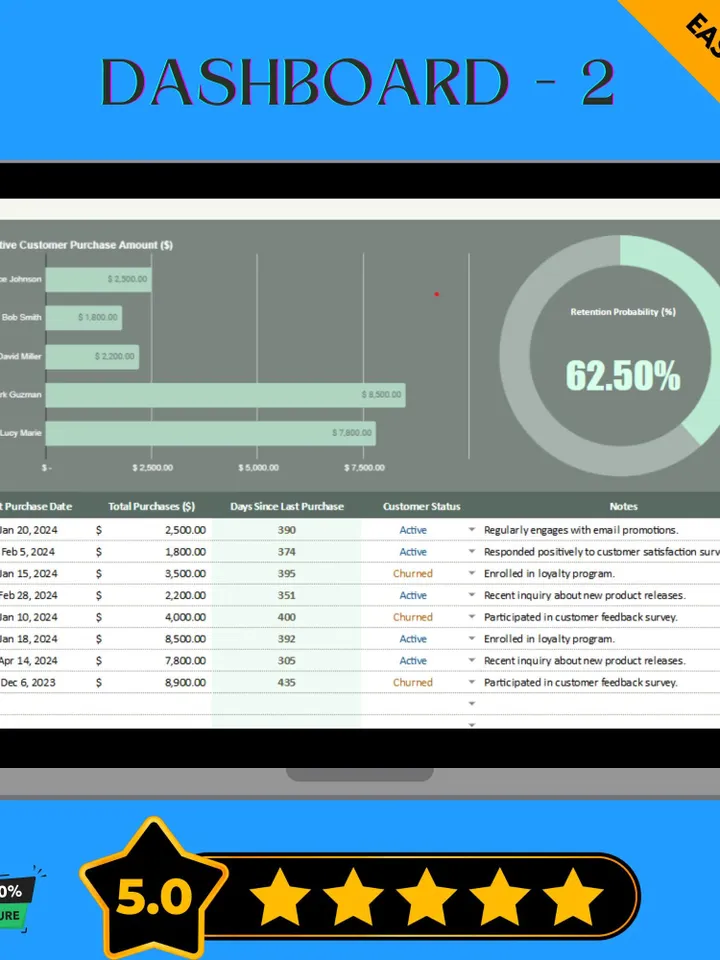Click Churned status in the 435 days row
Image resolution: width=720 pixels, height=960 pixels.
(x=413, y=682)
